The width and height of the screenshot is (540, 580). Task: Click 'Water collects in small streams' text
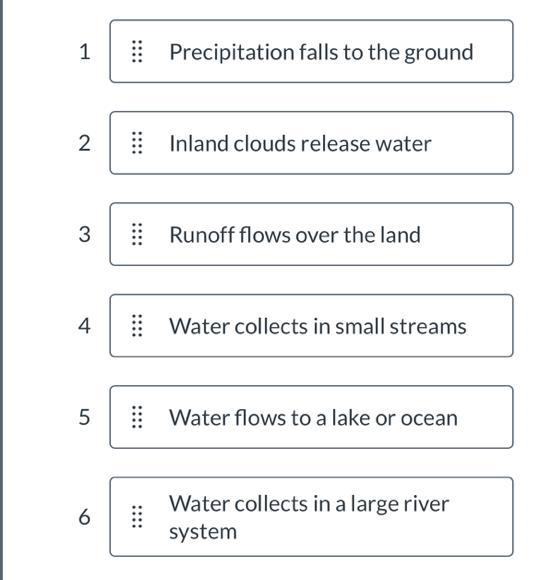pos(318,326)
